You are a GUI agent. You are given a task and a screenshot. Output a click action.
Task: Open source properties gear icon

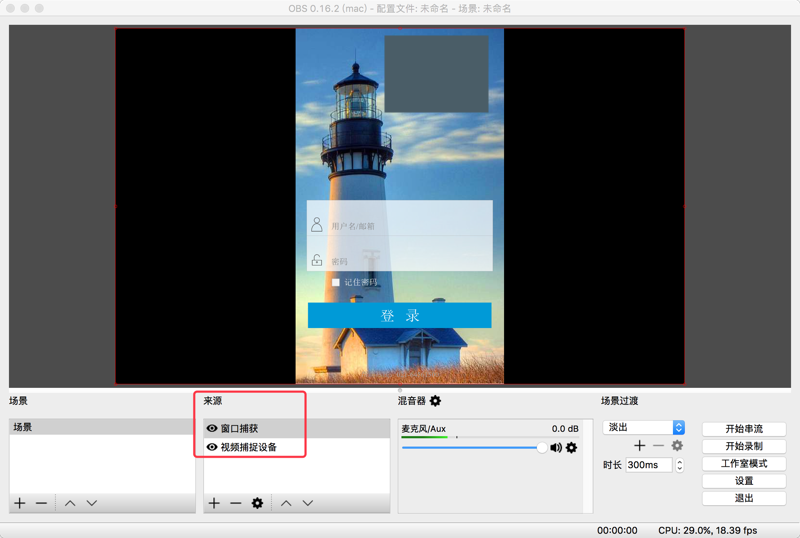257,503
